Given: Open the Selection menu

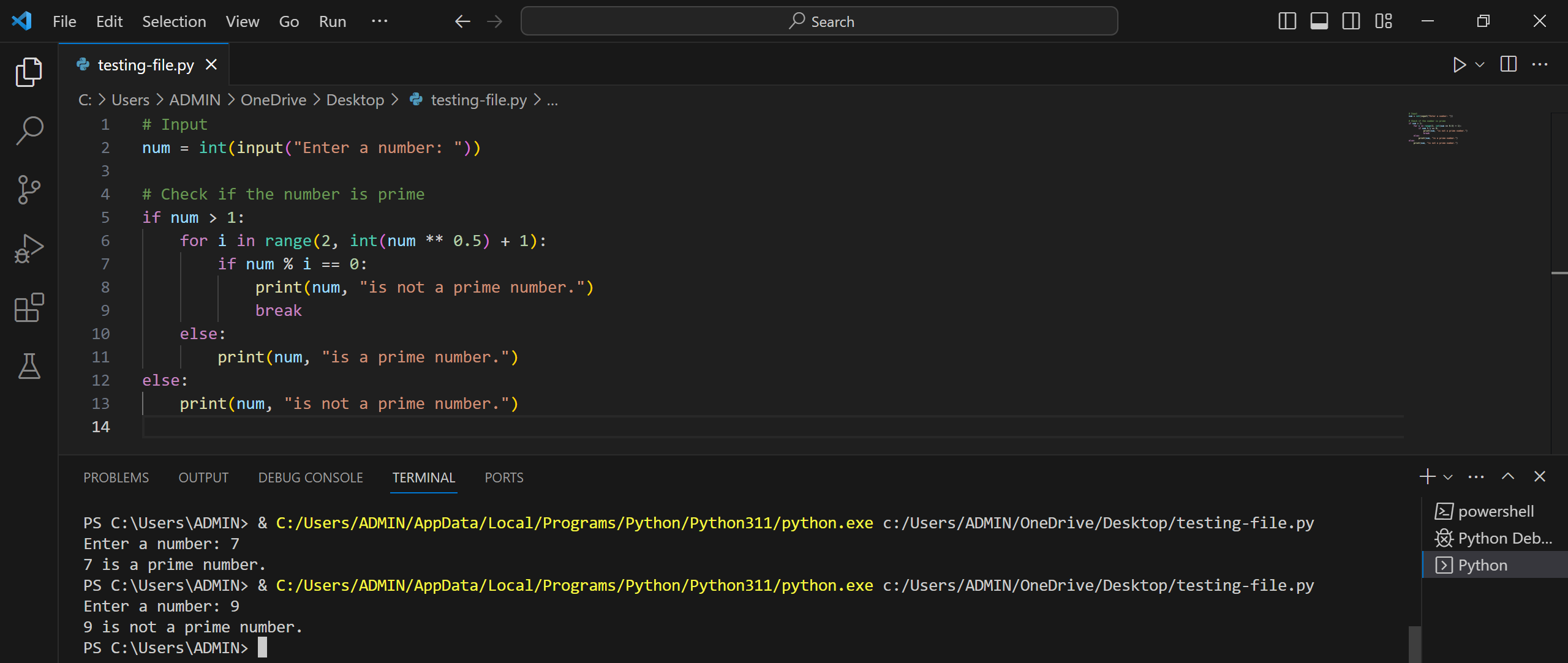Looking at the screenshot, I should [174, 21].
